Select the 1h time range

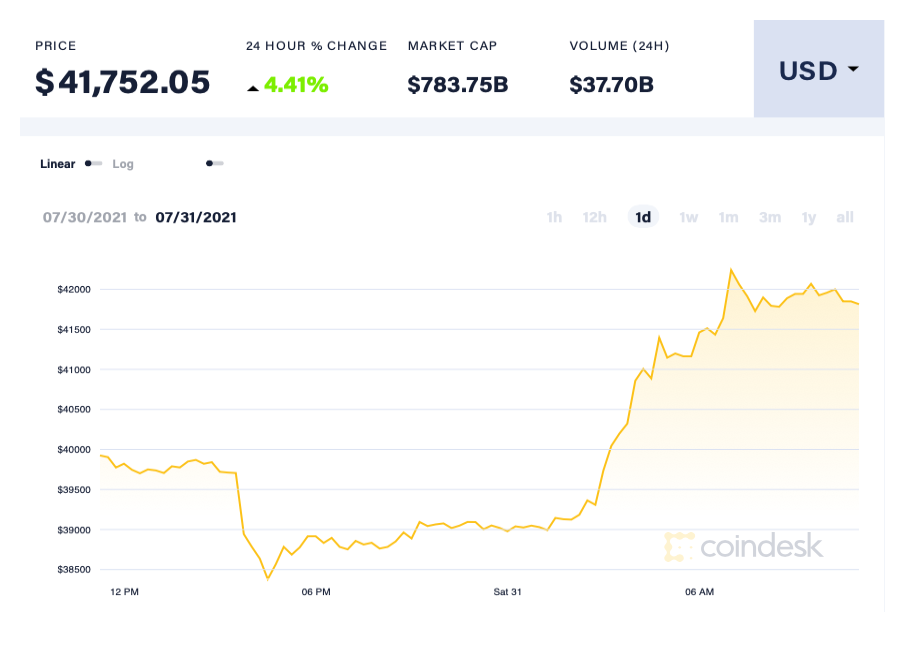554,217
